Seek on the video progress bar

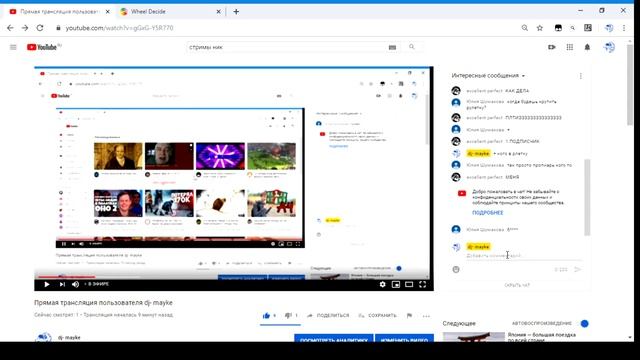pyautogui.click(x=233, y=277)
